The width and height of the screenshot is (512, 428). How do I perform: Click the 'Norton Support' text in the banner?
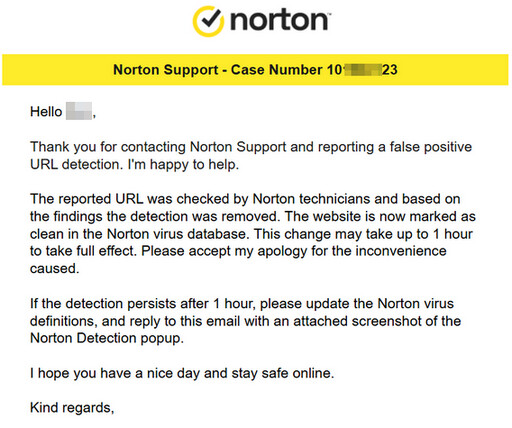pos(166,70)
